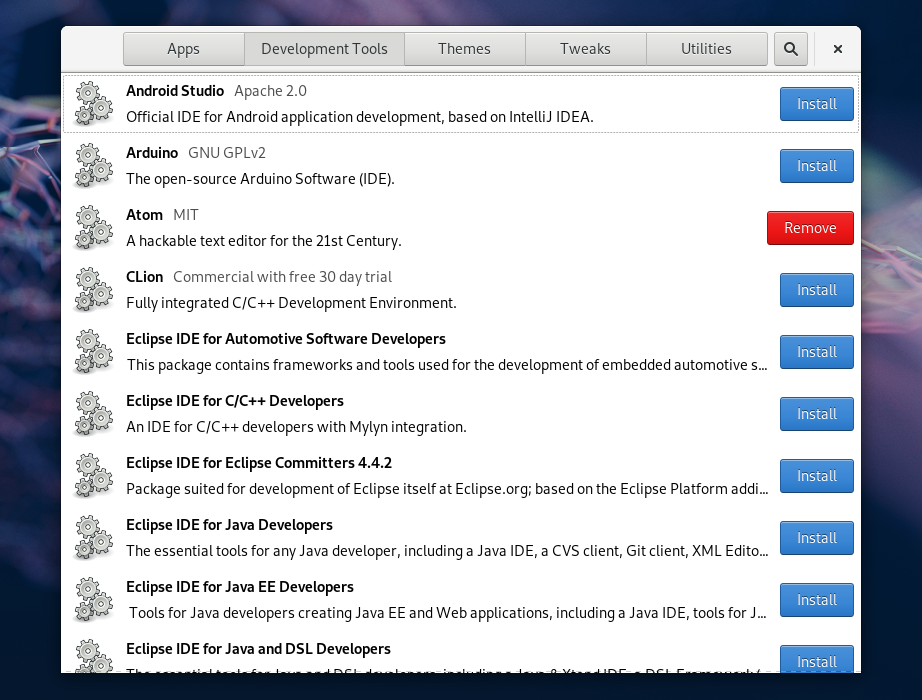Open the Themes category
The height and width of the screenshot is (700, 922).
464,48
